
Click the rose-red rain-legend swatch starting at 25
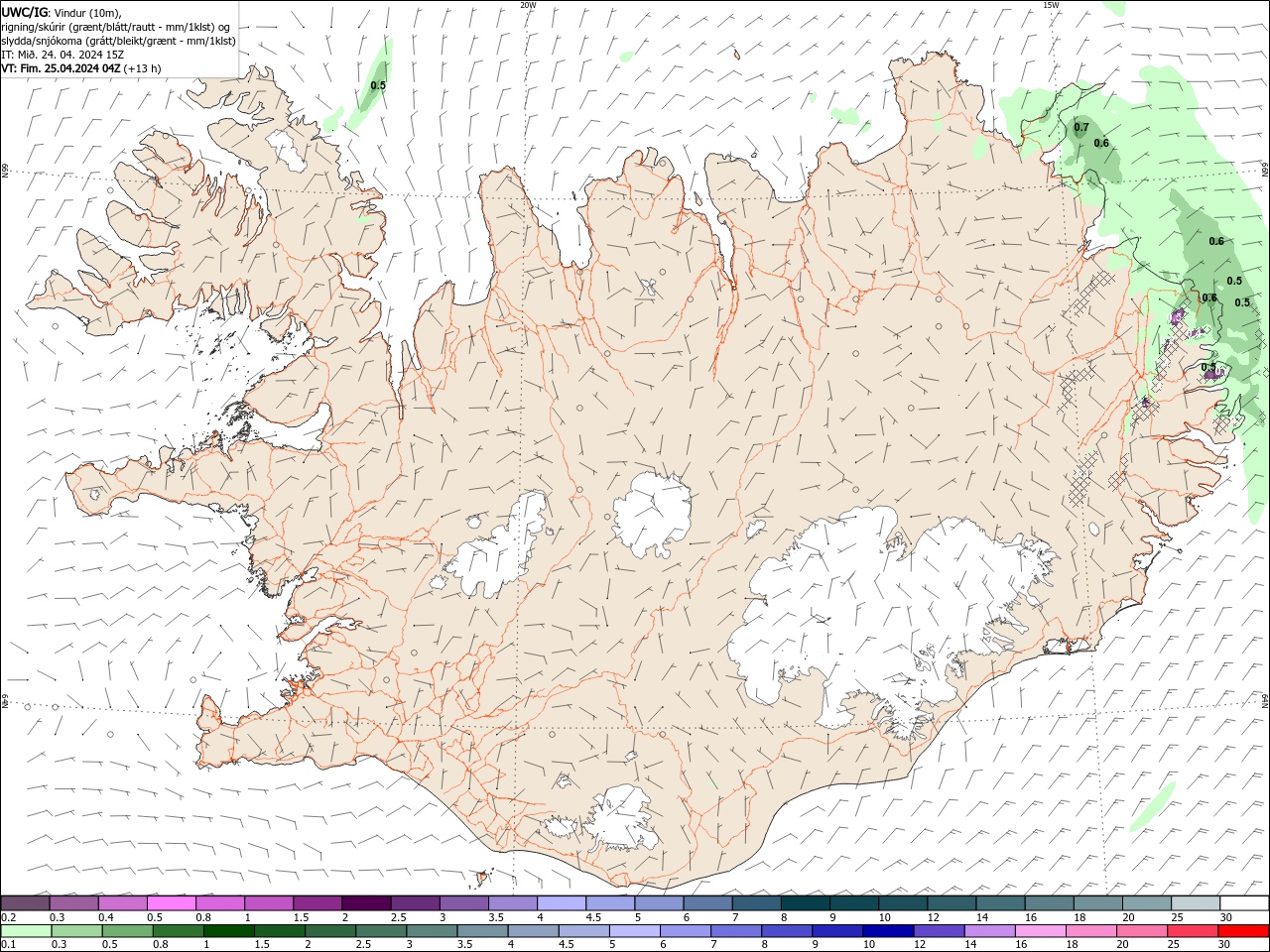point(1192,931)
